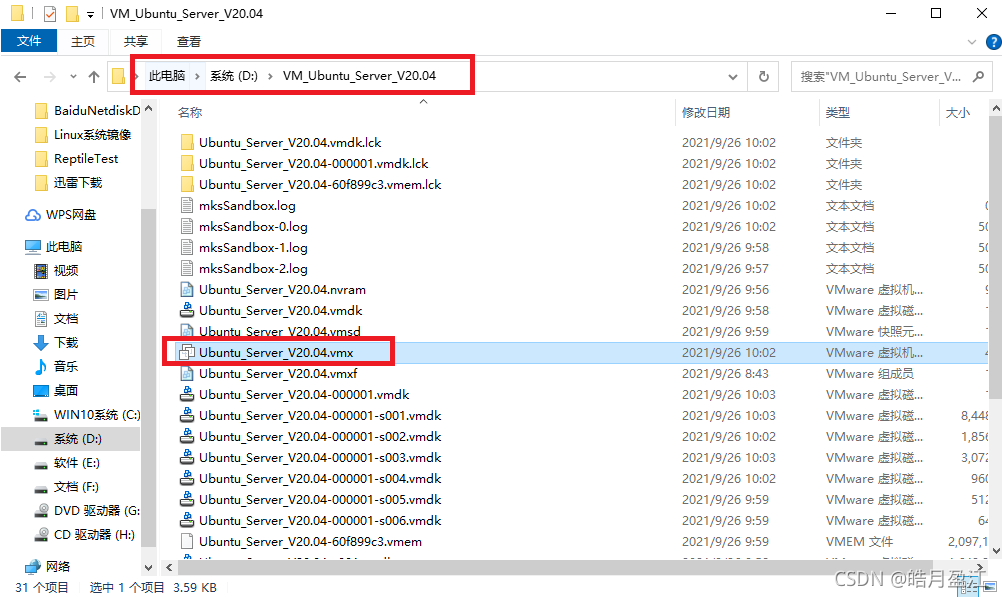This screenshot has width=1002, height=597.
Task: Select 文档 (F:) drive in sidebar
Action: pos(66,487)
